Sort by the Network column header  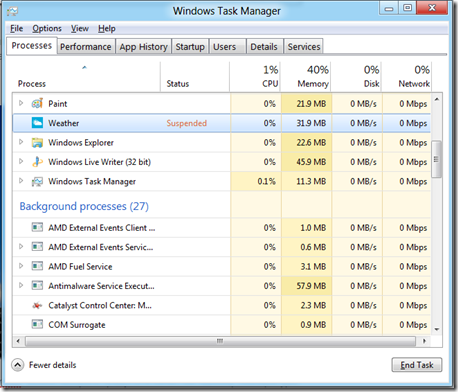(x=407, y=77)
